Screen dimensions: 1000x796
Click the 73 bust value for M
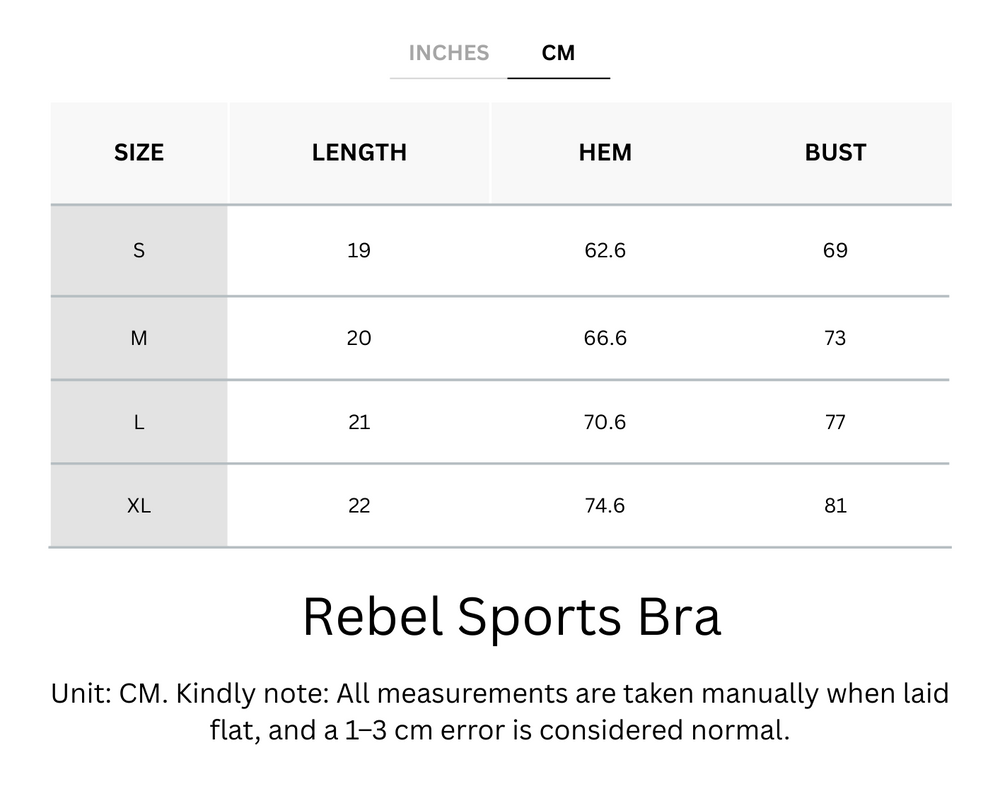[835, 339]
